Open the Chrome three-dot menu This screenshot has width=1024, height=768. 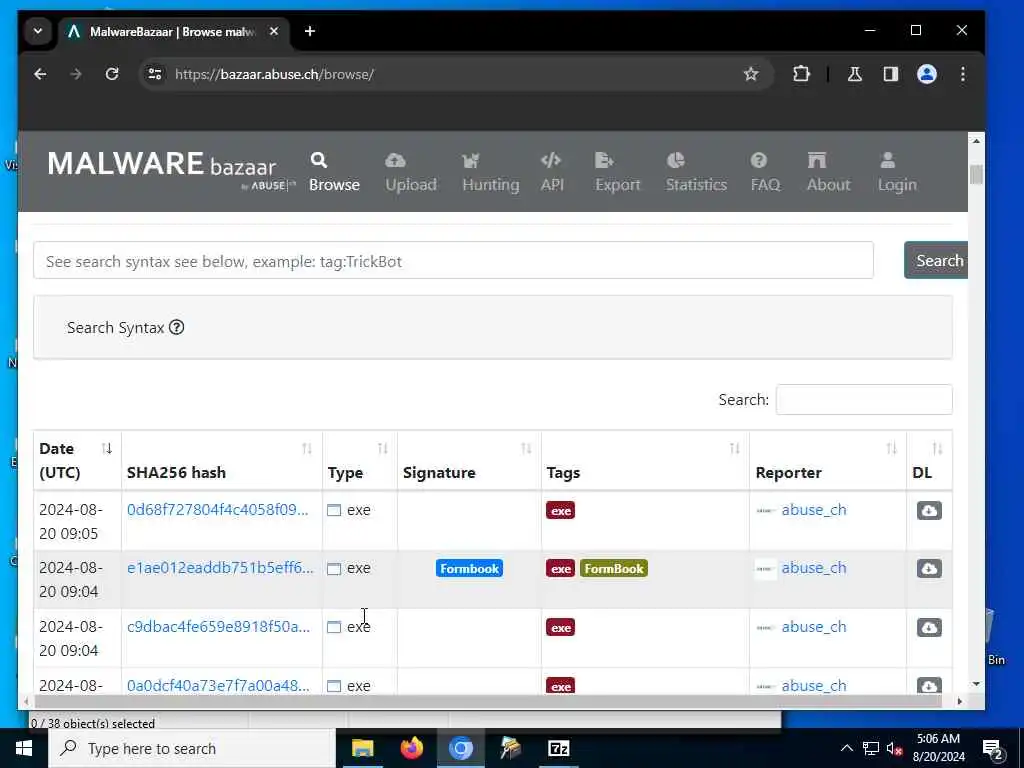click(963, 74)
